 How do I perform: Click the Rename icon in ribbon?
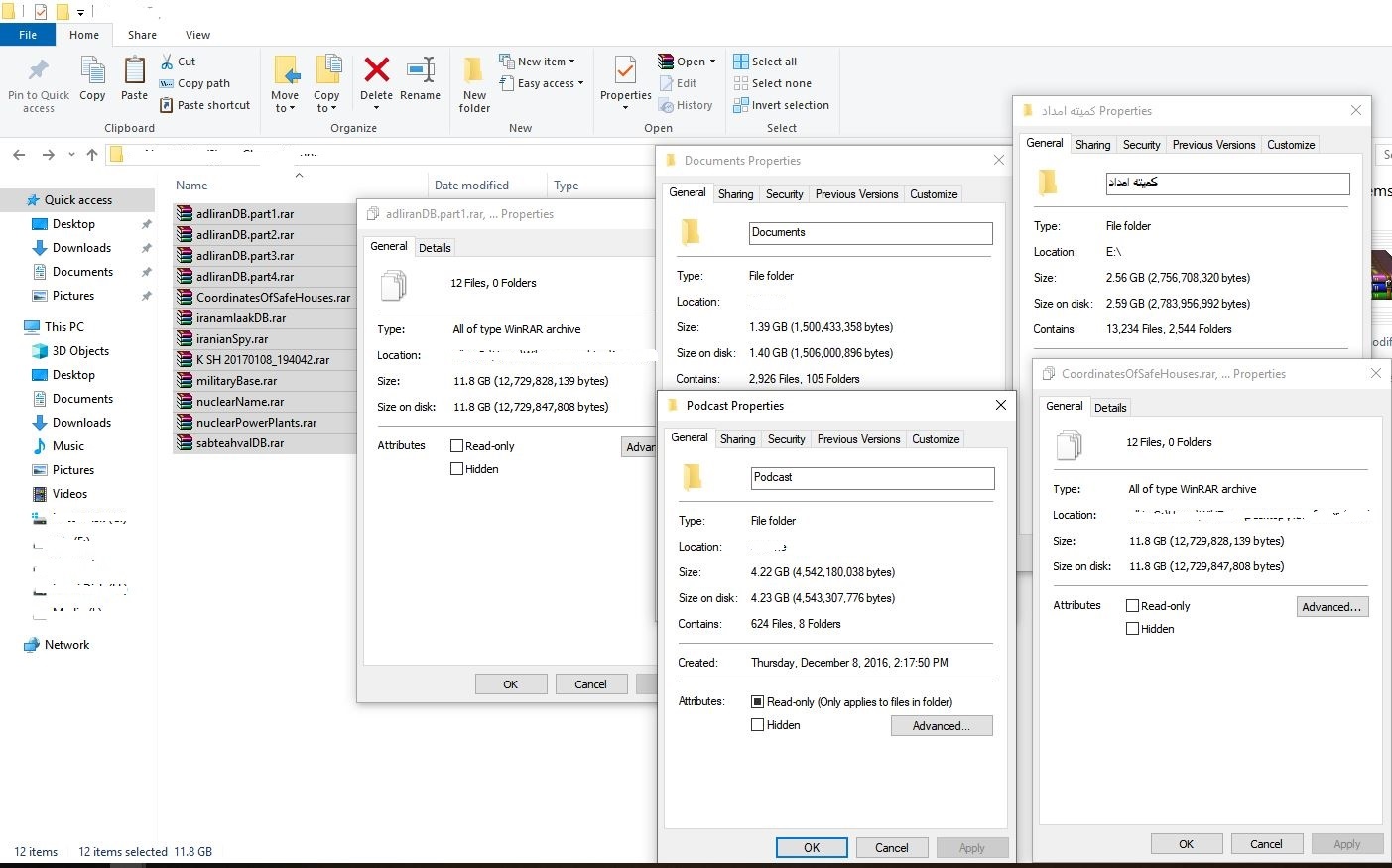(x=420, y=71)
